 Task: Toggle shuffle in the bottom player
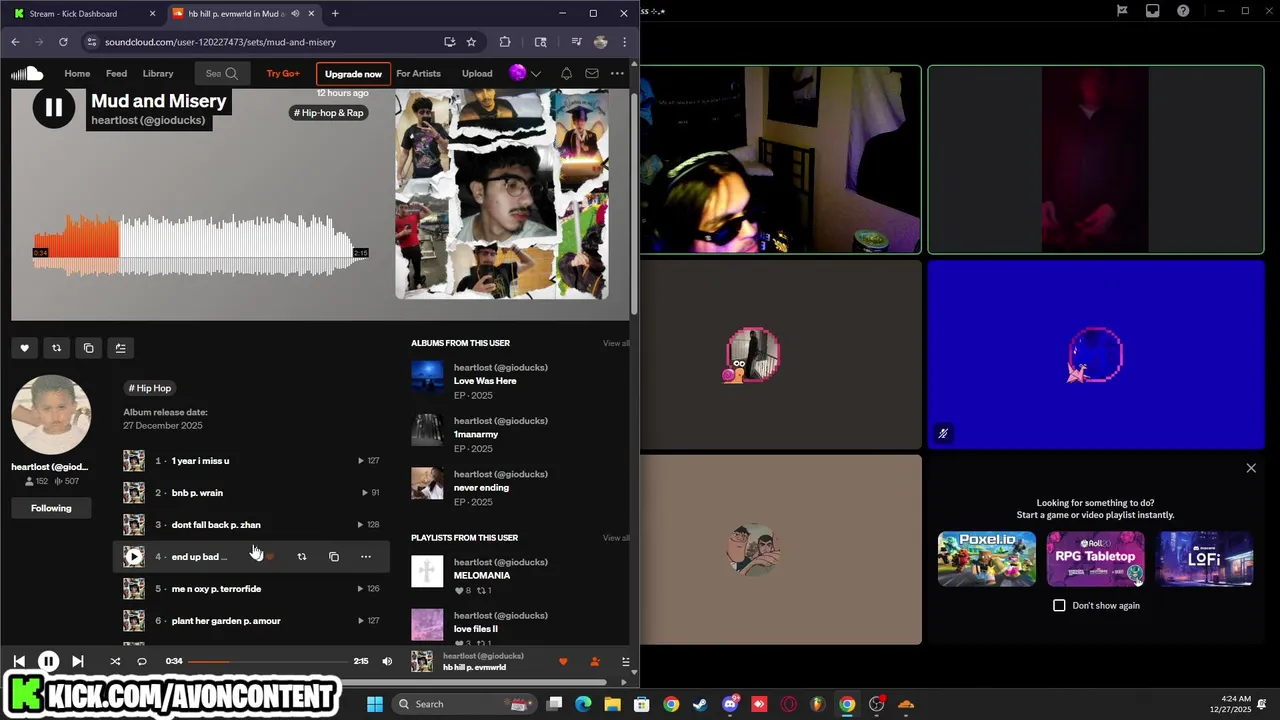point(114,661)
